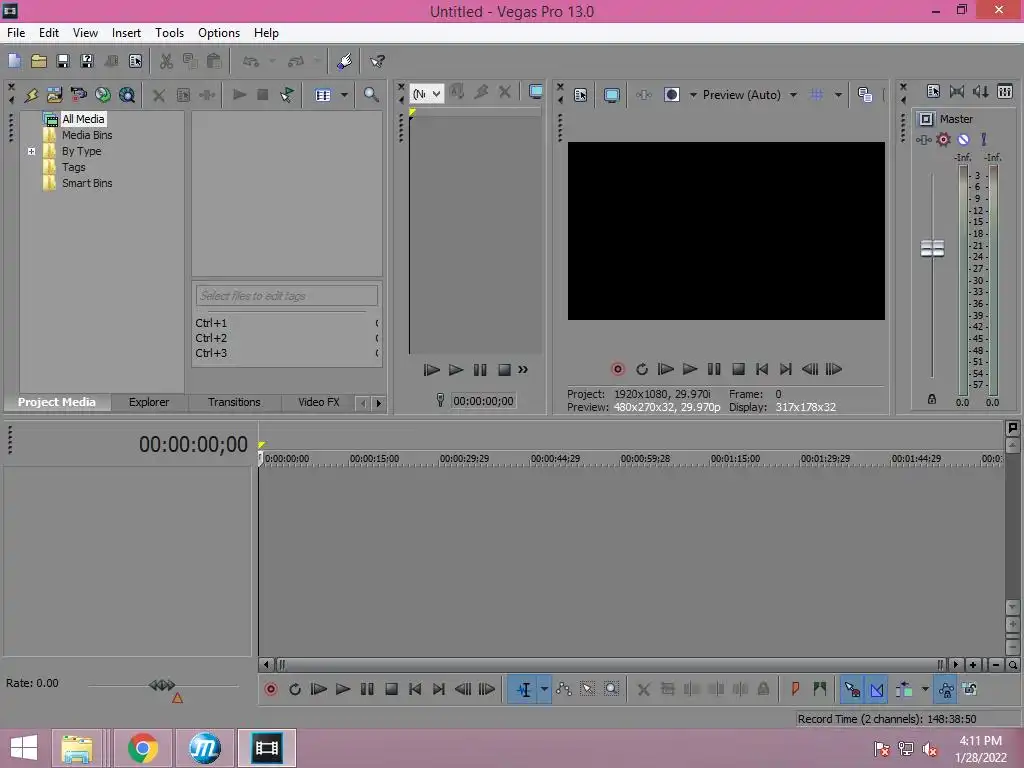The image size is (1024, 768).
Task: Select the Smart Bins folder
Action: 87,184
